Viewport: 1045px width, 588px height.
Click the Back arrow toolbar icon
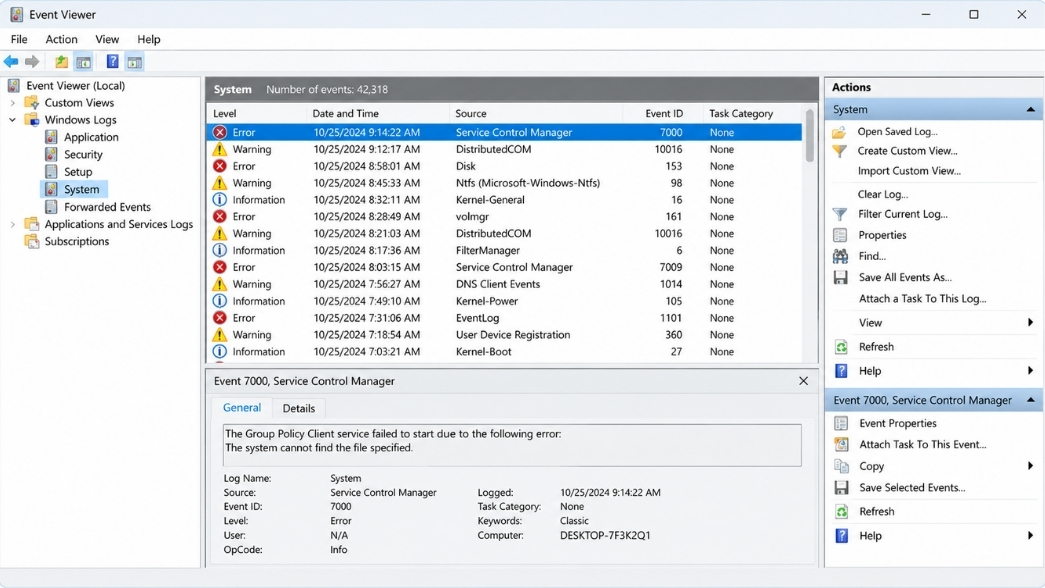(x=11, y=62)
